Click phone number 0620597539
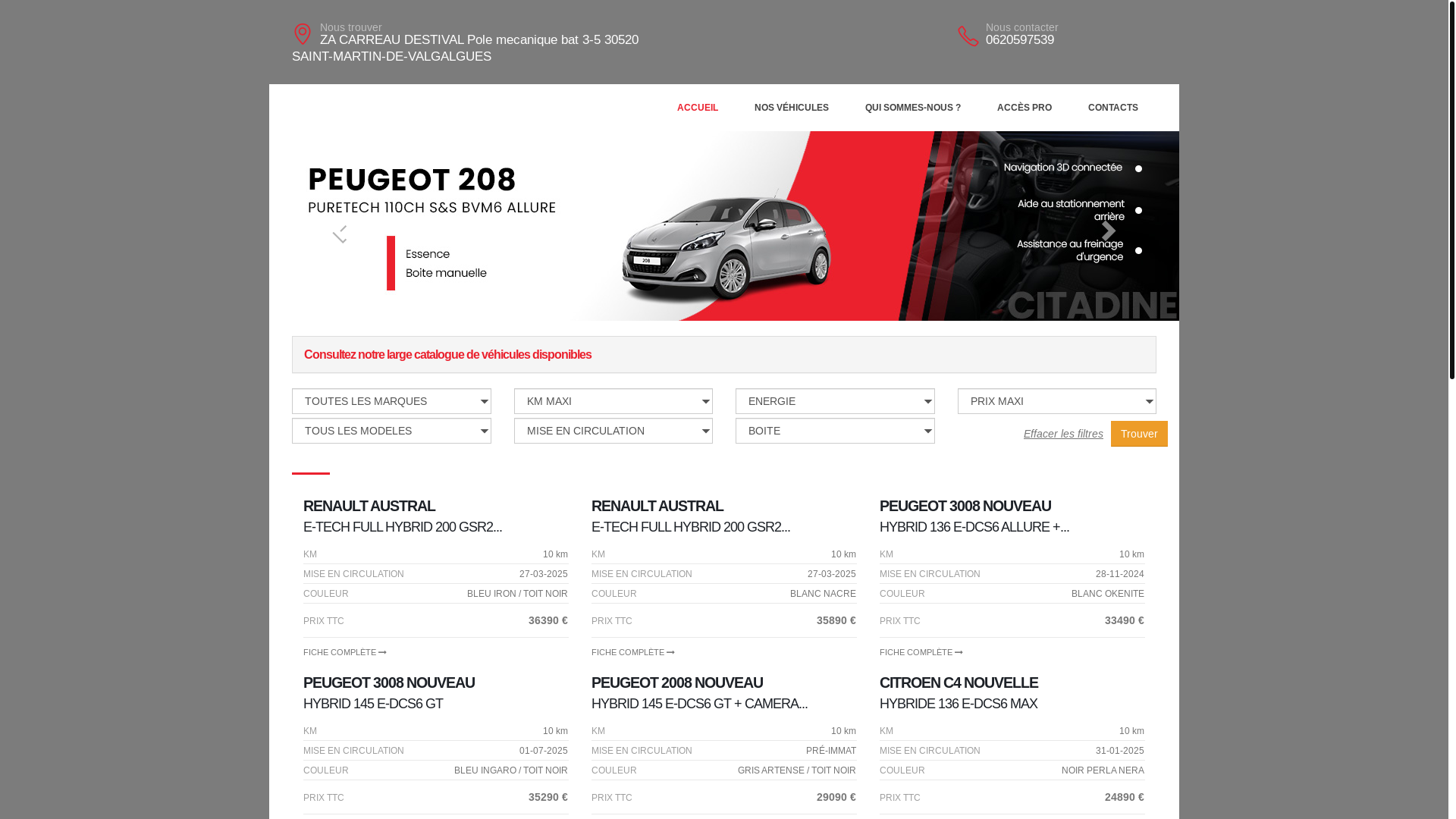The image size is (1456, 819). coord(1019,40)
